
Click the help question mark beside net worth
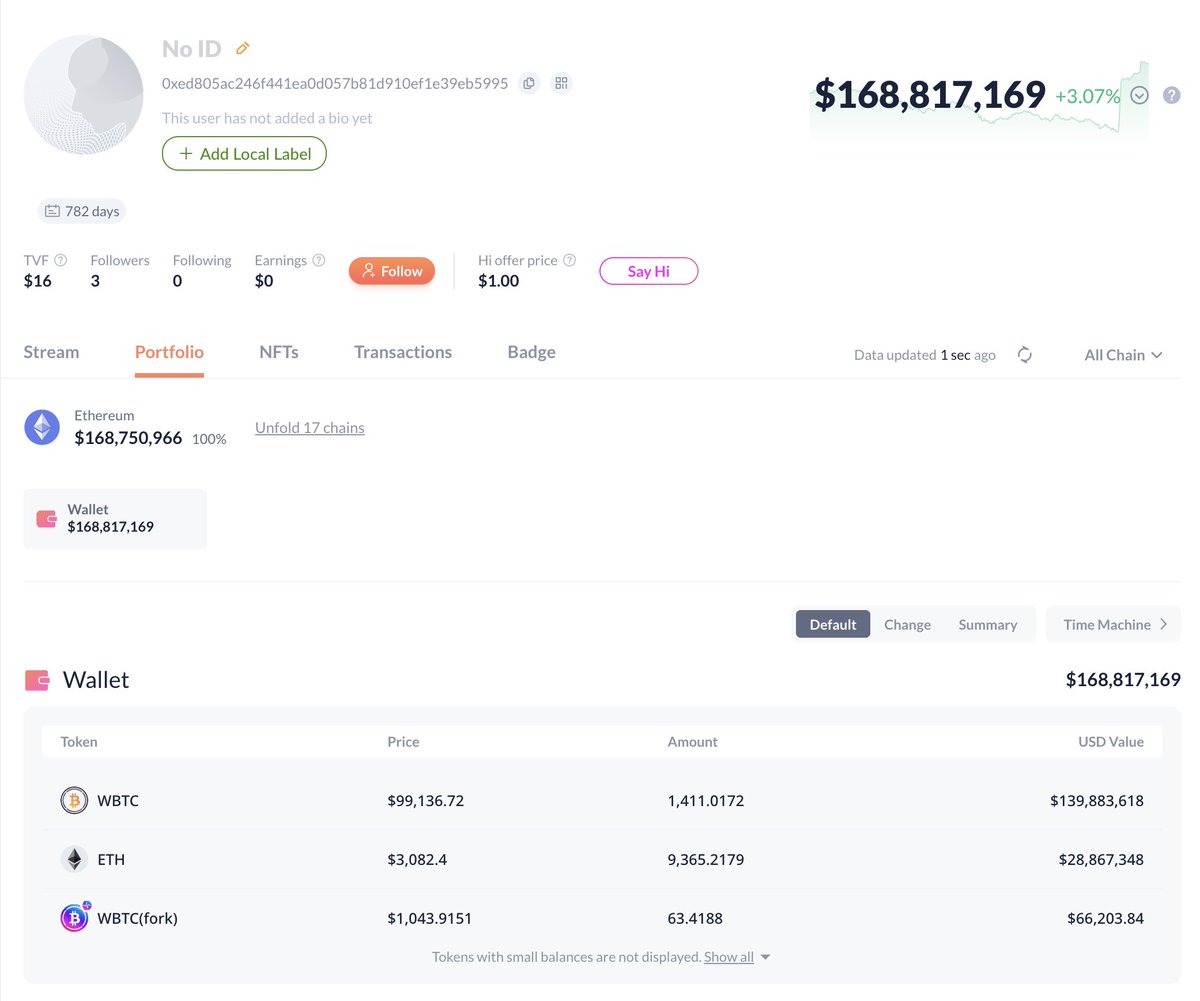[1172, 96]
